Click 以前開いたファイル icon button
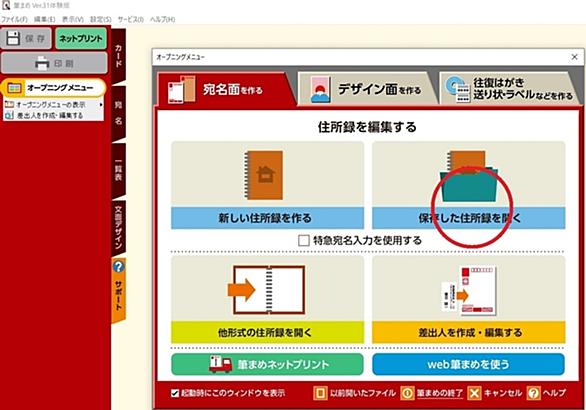Image resolution: width=586 pixels, height=410 pixels. (x=320, y=393)
